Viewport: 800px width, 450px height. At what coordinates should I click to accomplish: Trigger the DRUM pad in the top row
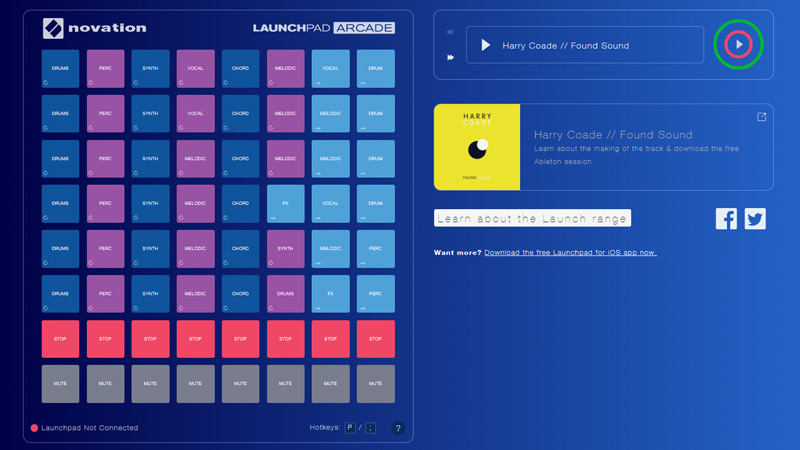(376, 68)
